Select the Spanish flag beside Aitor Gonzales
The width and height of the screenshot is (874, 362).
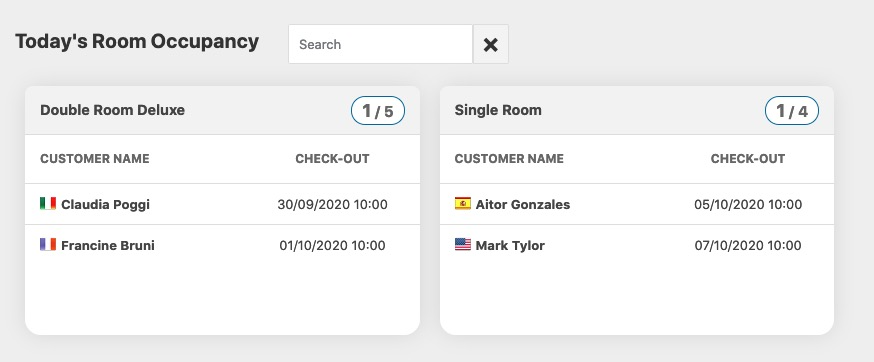point(463,204)
